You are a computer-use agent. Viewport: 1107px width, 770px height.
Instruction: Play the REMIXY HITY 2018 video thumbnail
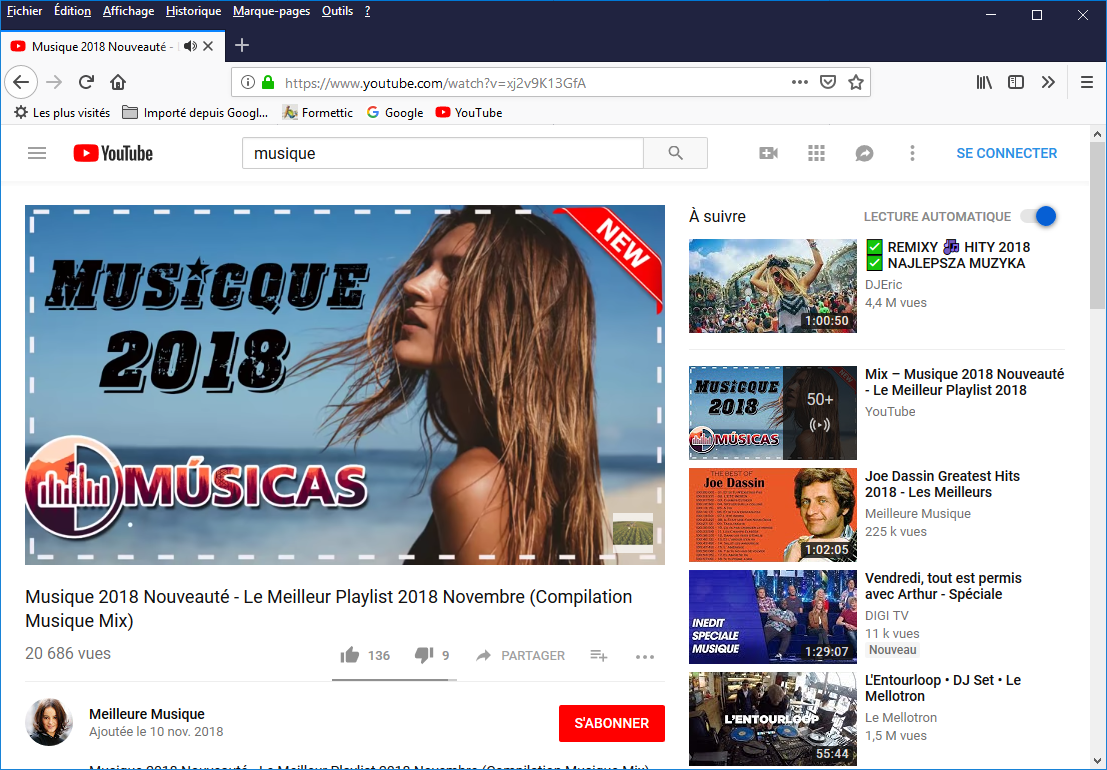coord(772,286)
